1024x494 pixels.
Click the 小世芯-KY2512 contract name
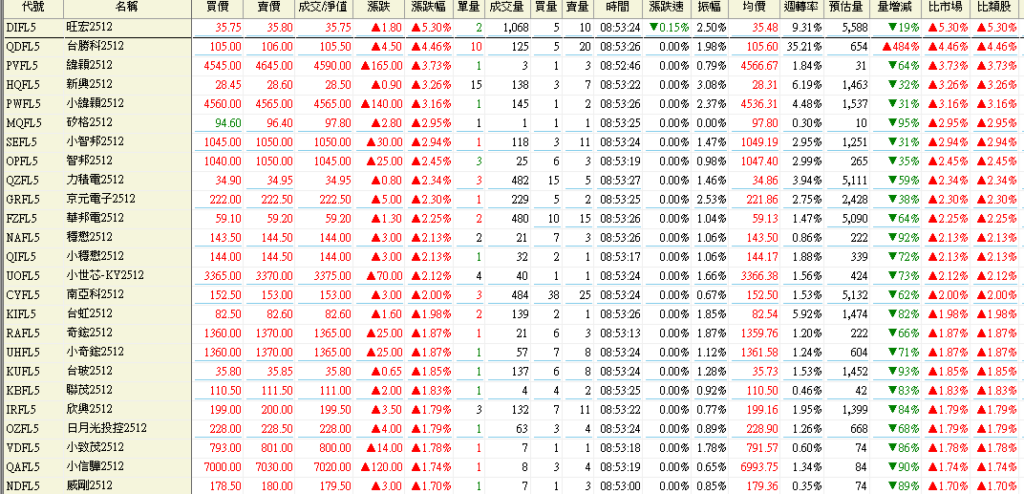point(105,275)
